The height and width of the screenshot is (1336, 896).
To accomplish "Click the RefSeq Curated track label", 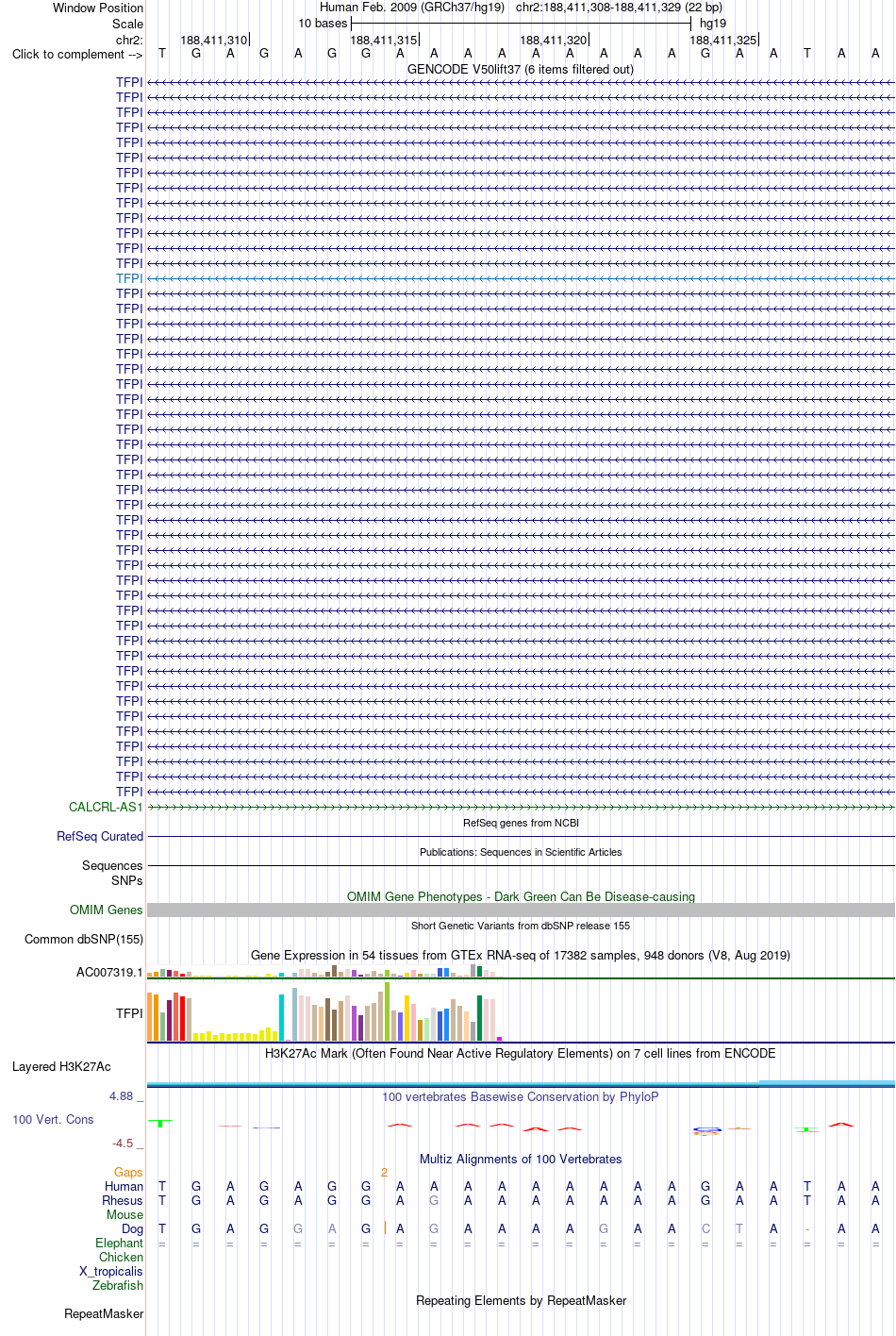I will [100, 836].
